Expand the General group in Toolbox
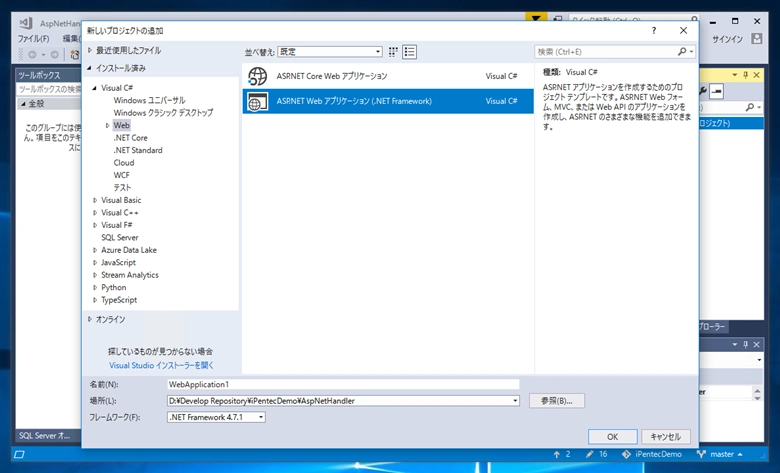Screen dimensions: 780x473 [23, 104]
